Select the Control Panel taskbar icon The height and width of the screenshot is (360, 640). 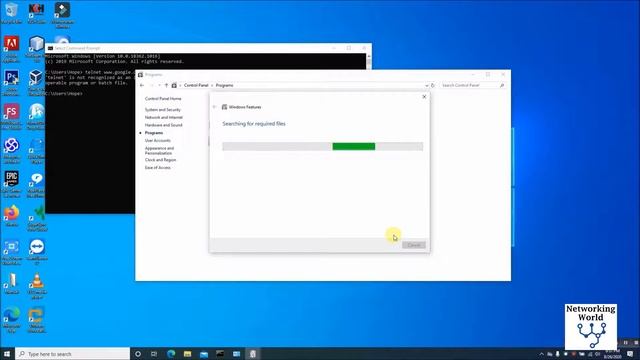[236, 354]
